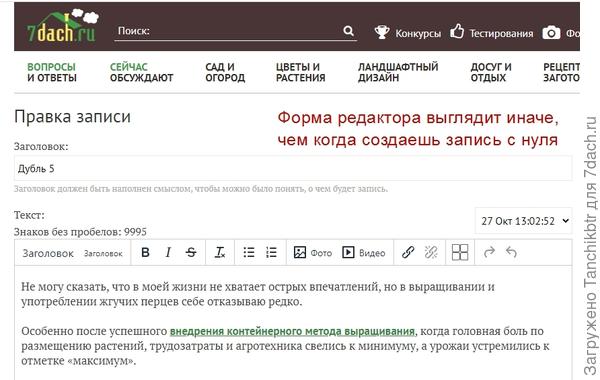Viewport: 600px width, 380px height.
Task: Click the four-square grid layout icon
Action: click(460, 253)
